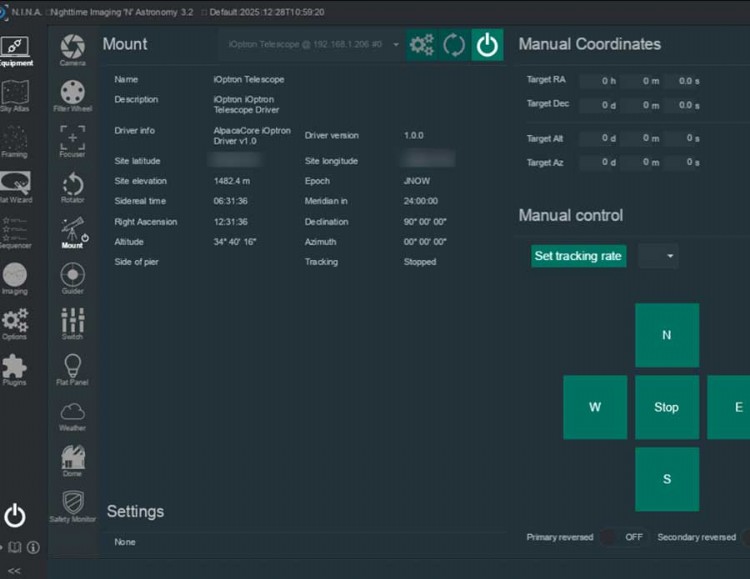Select the Rotator equipment icon

(x=73, y=187)
